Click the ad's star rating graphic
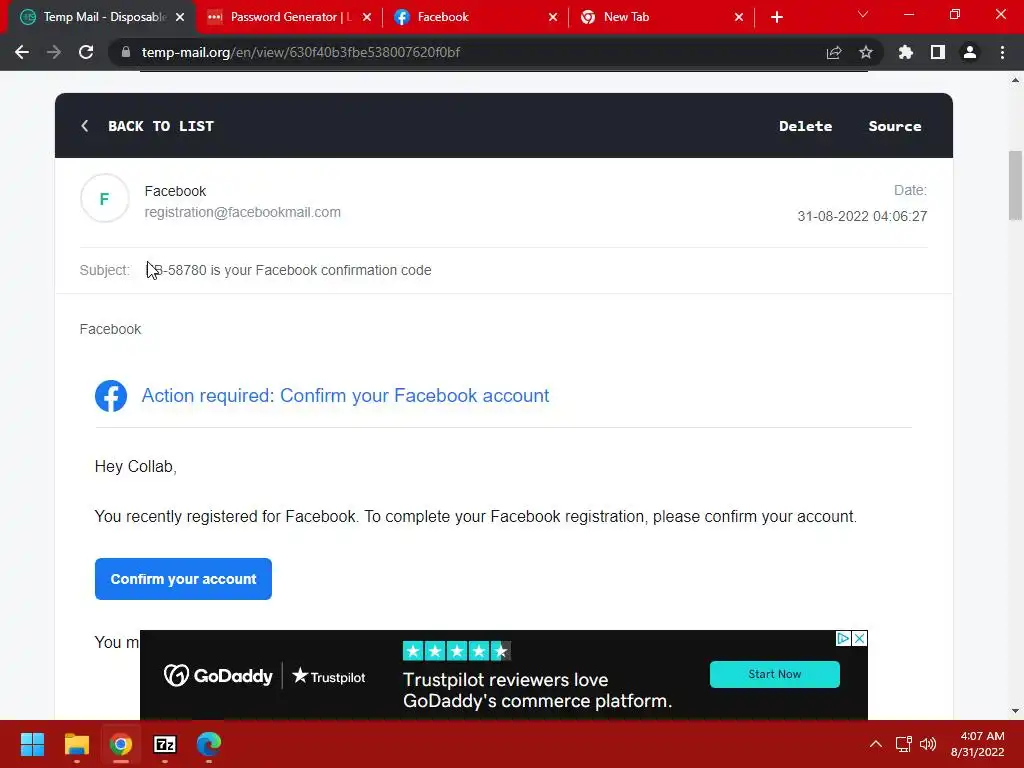Screen dimensions: 1024x768 pos(456,651)
